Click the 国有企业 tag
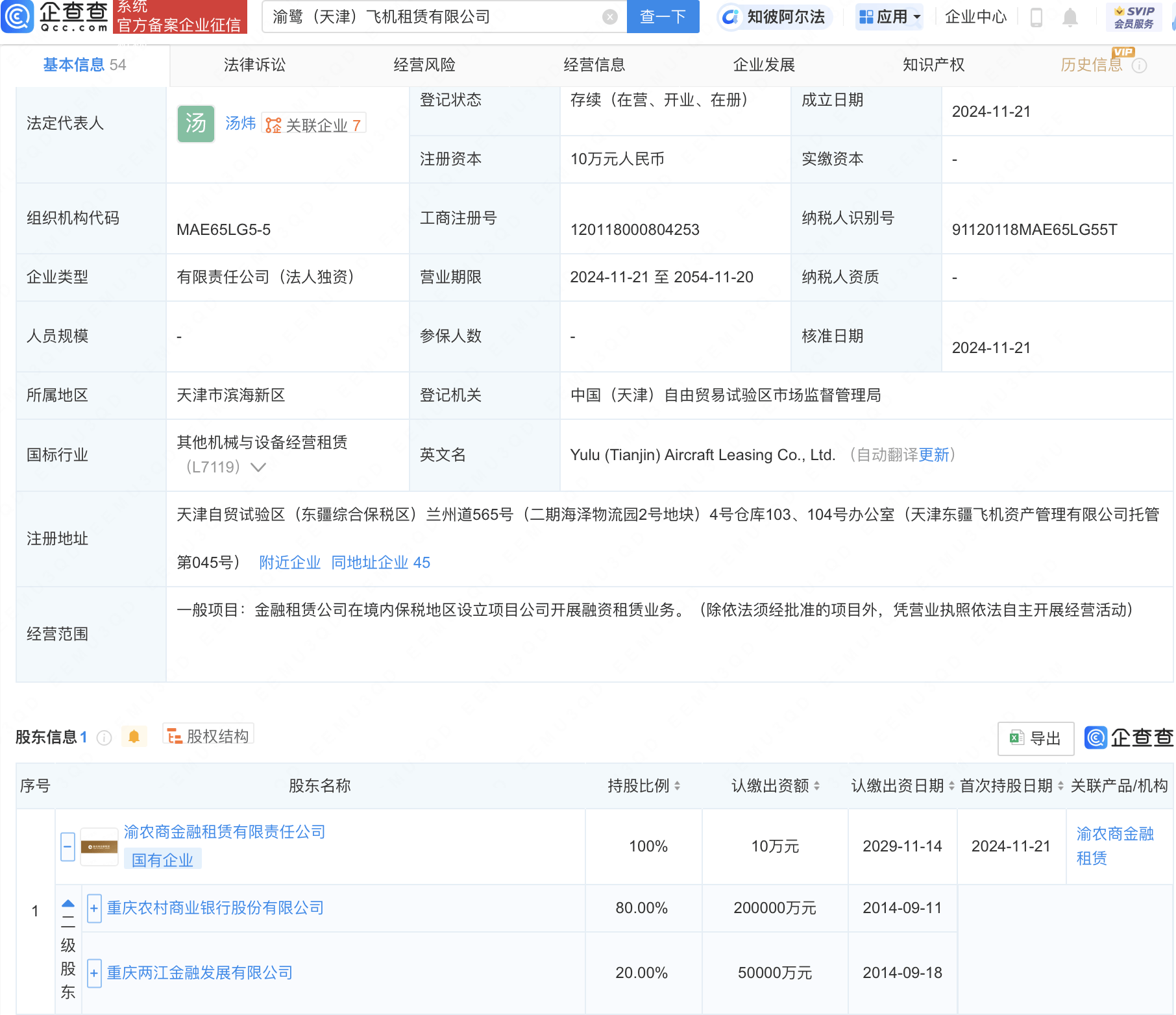 pyautogui.click(x=163, y=860)
